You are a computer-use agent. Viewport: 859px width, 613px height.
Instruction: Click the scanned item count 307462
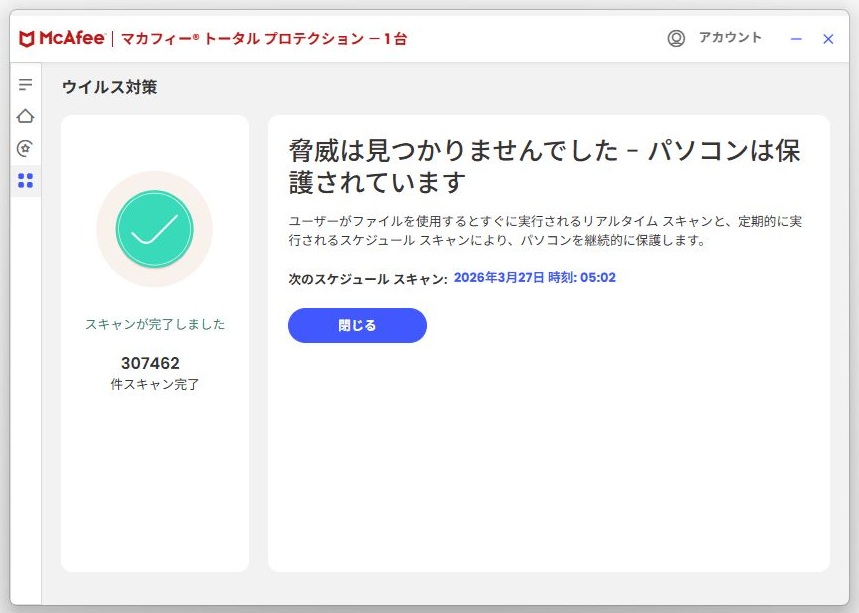150,363
